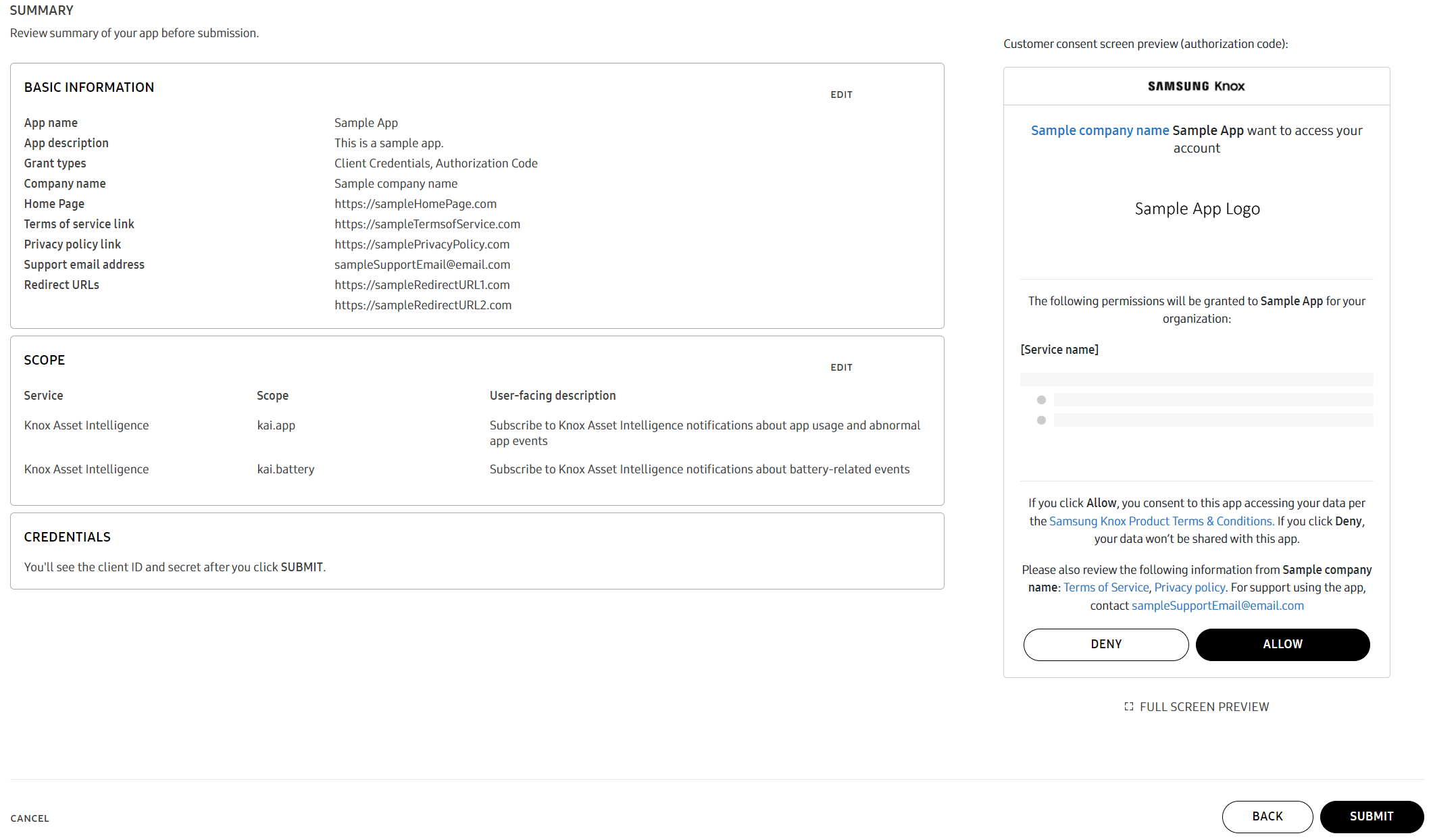The height and width of the screenshot is (840, 1431).
Task: Click the Sample App Logo placeholder
Action: [1197, 209]
